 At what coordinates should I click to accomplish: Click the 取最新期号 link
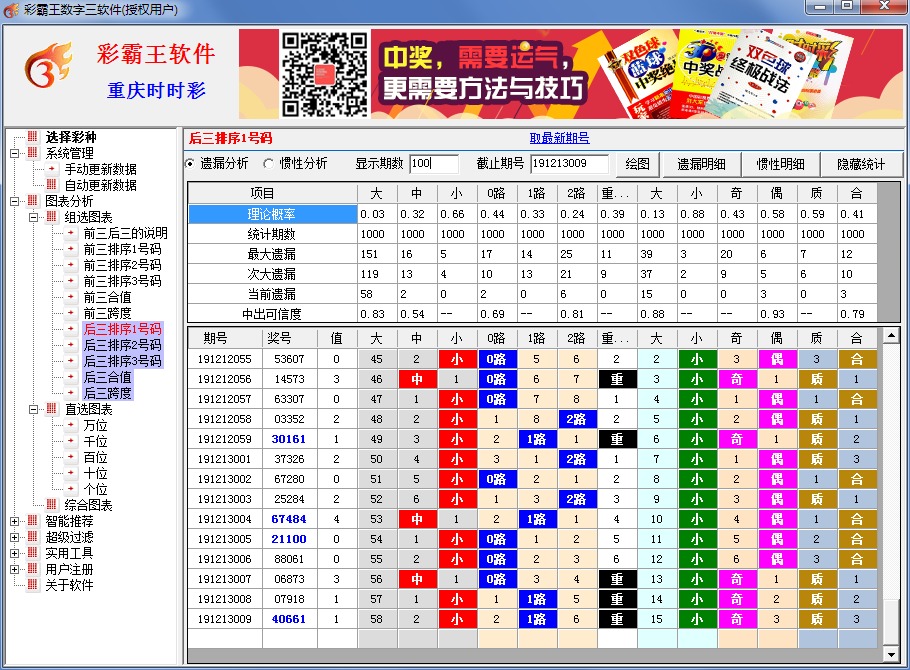click(x=559, y=138)
